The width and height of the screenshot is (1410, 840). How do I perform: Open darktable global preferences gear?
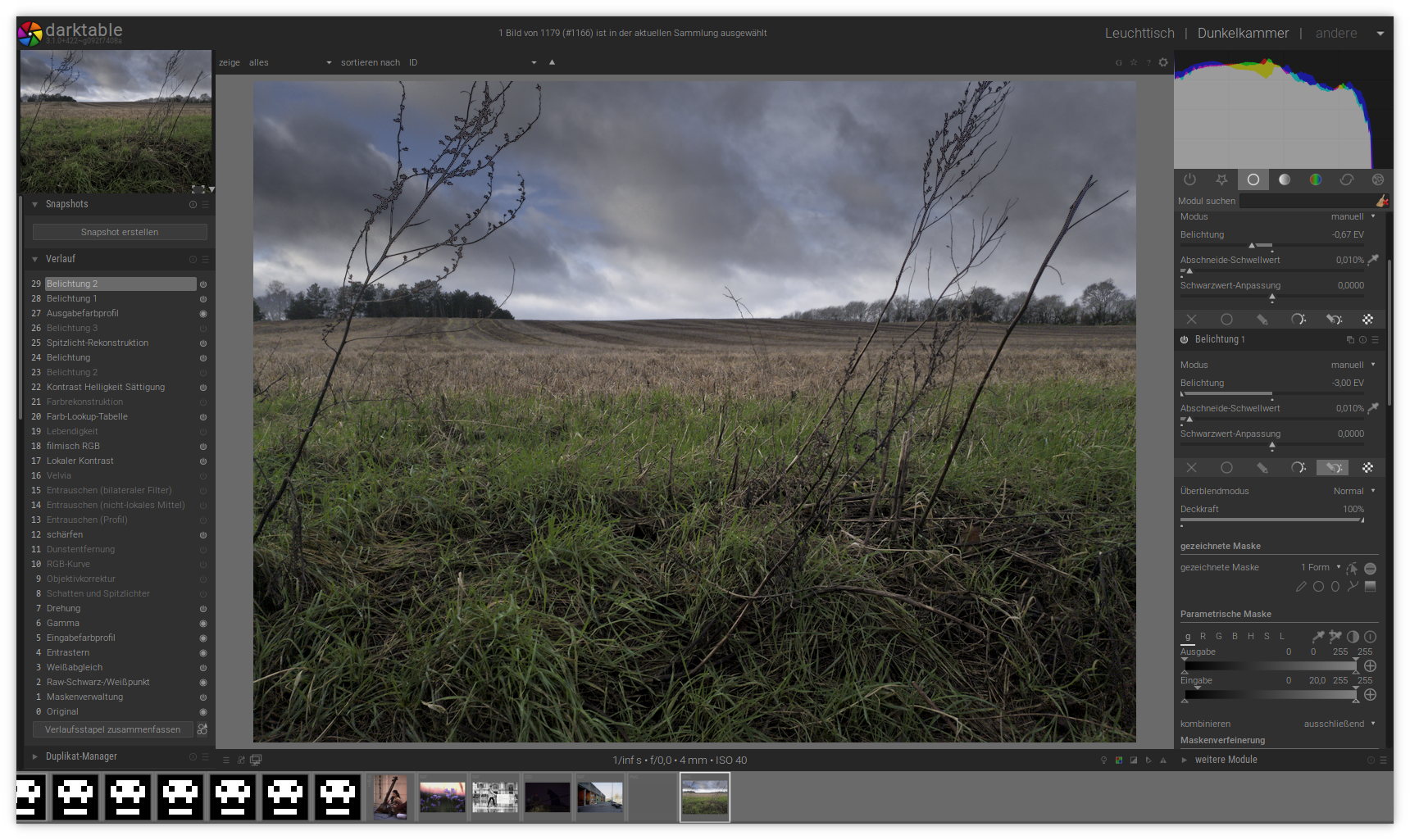(1162, 62)
